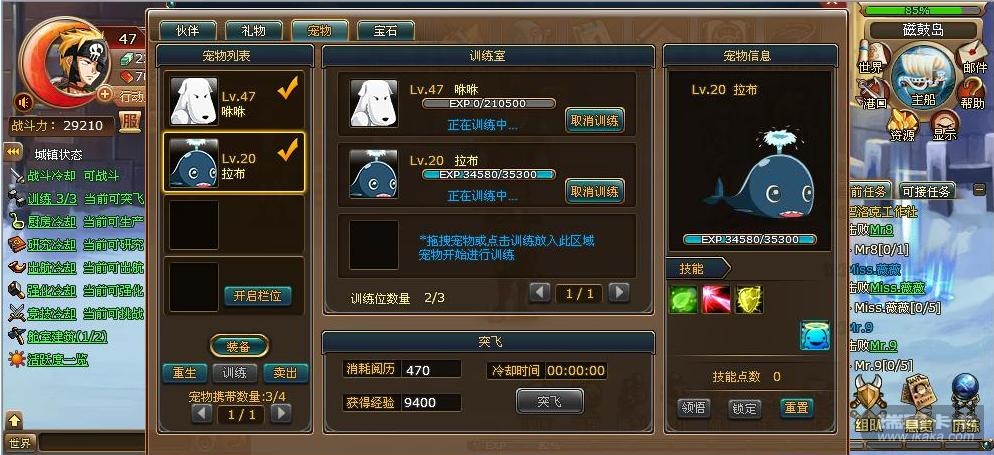Toggle checkmark on 咻咻 Lv.47 pet
Image resolution: width=994 pixels, height=455 pixels.
click(288, 91)
